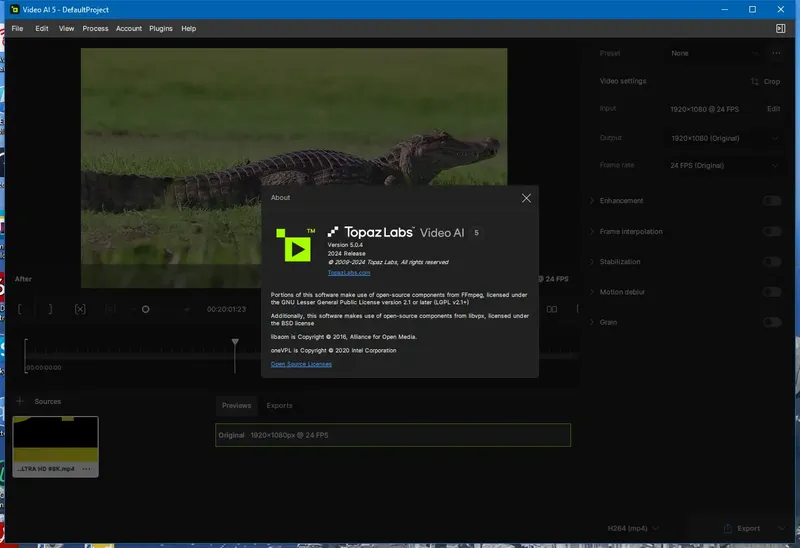Open the Frame rate dropdown
Screen dimensions: 800x548
[724, 165]
